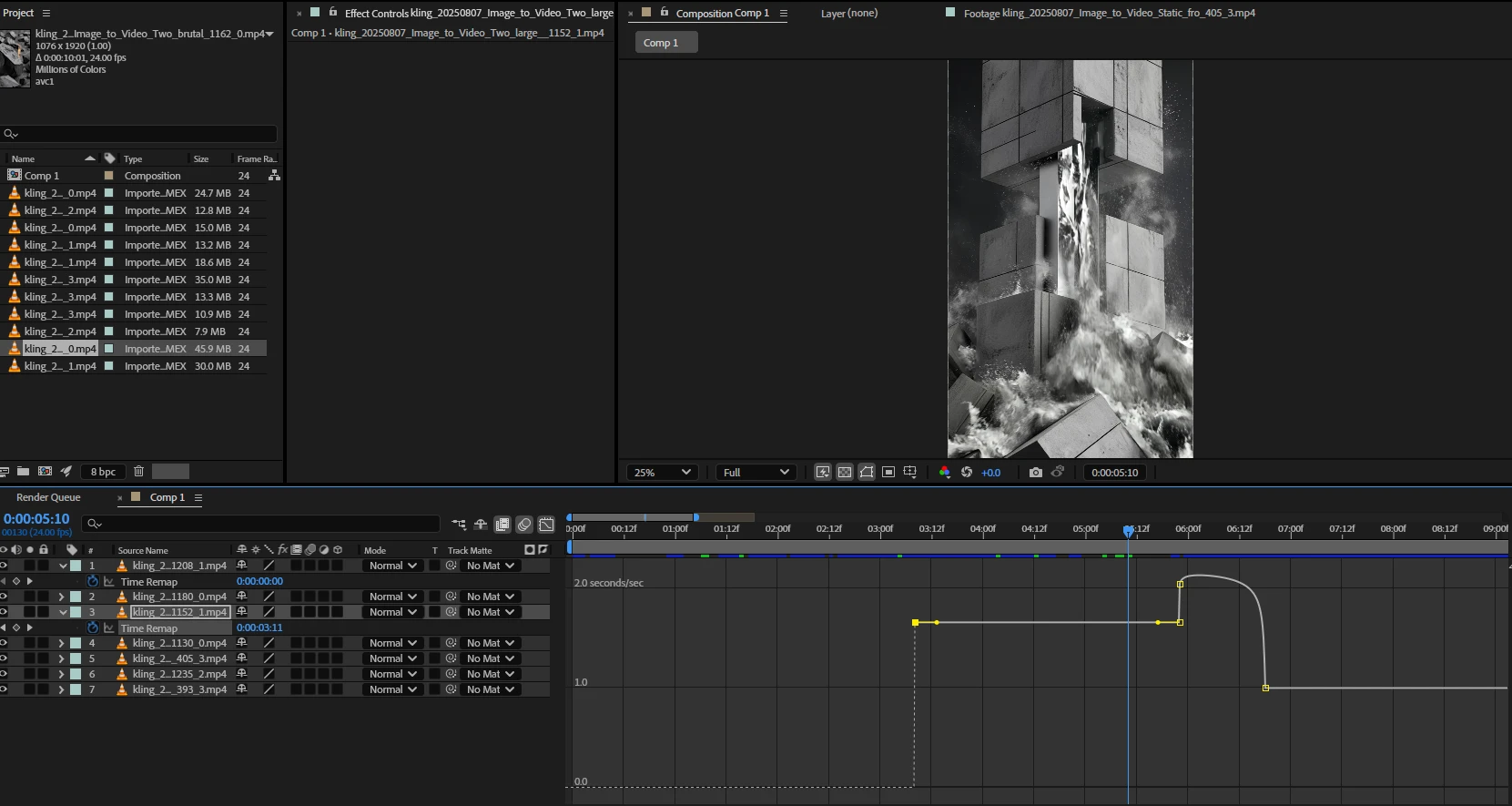
Task: Click Comp 1 flowchart icon in Project list
Action: (x=274, y=176)
